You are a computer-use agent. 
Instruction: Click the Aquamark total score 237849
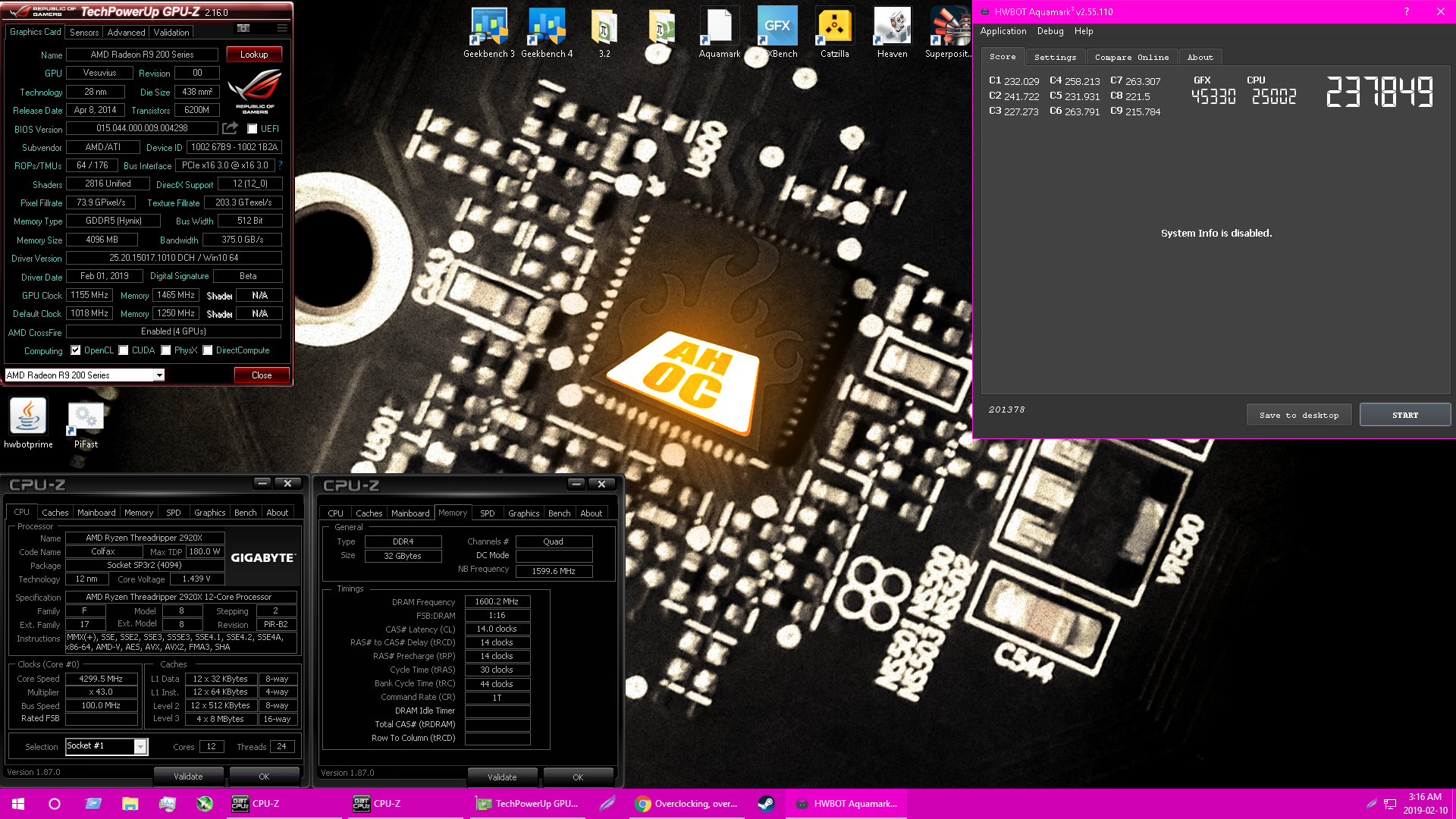click(x=1379, y=92)
